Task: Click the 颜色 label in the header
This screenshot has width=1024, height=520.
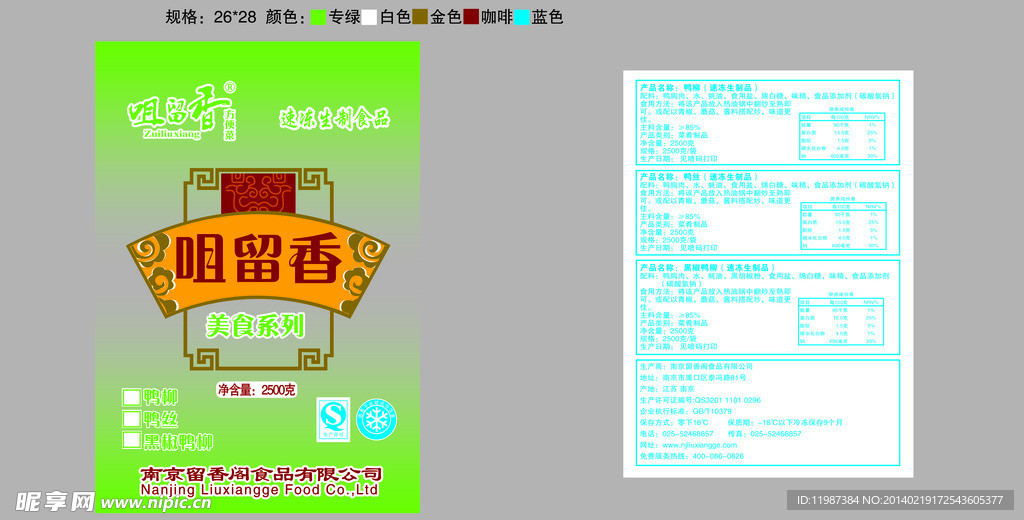Action: tap(285, 18)
